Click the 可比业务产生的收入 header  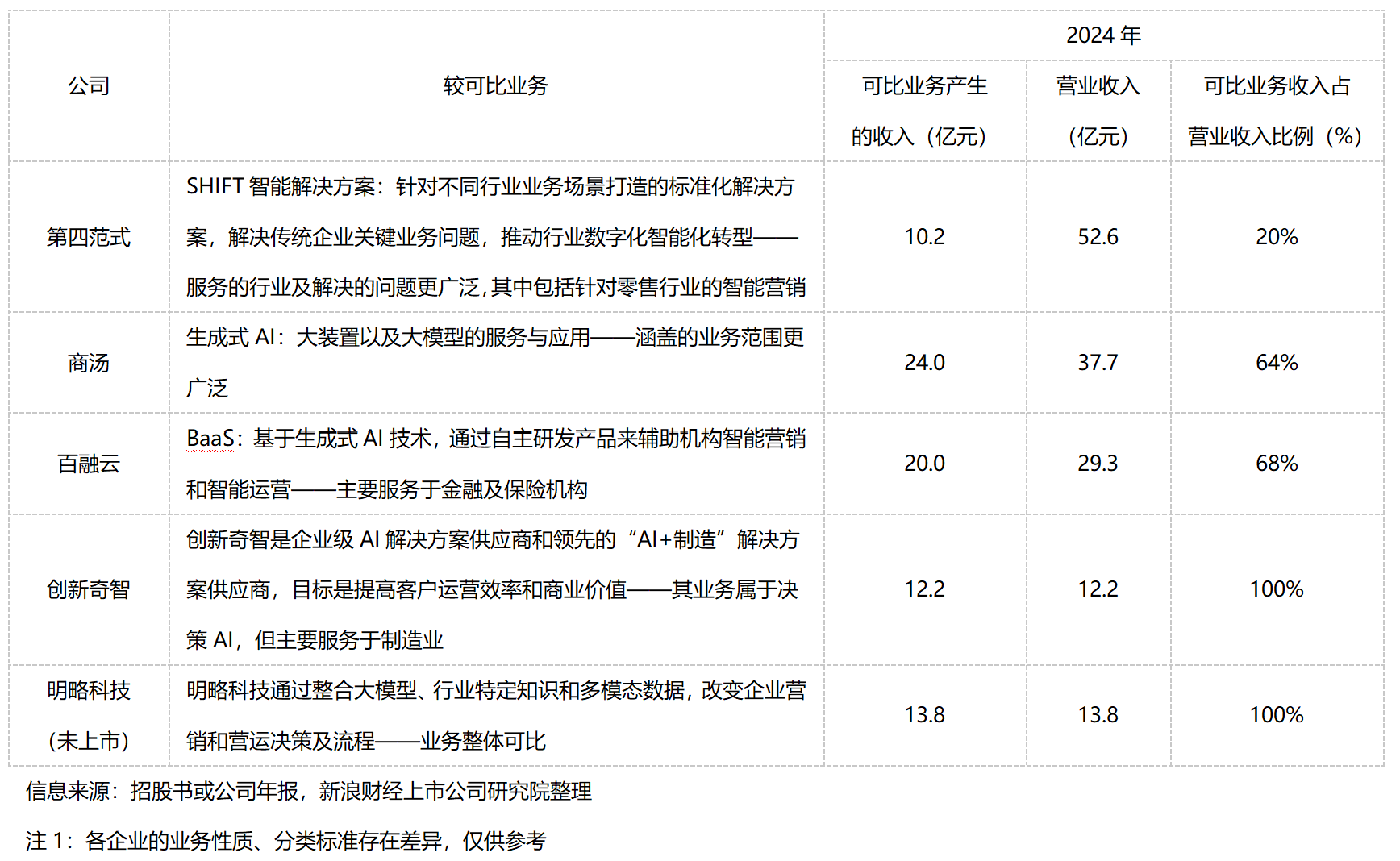tap(924, 110)
